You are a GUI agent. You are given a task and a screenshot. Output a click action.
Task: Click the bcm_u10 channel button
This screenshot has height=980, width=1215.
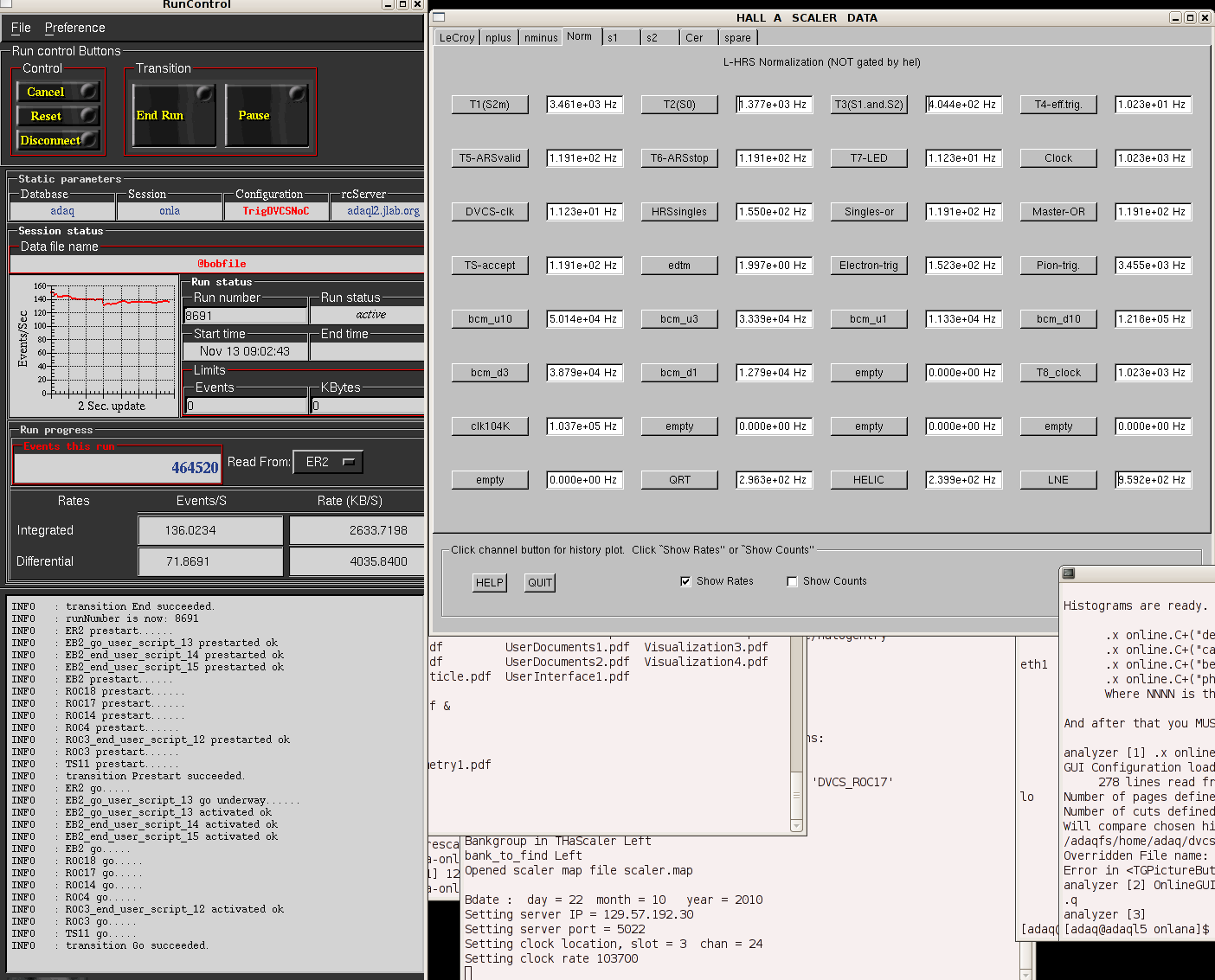click(490, 319)
